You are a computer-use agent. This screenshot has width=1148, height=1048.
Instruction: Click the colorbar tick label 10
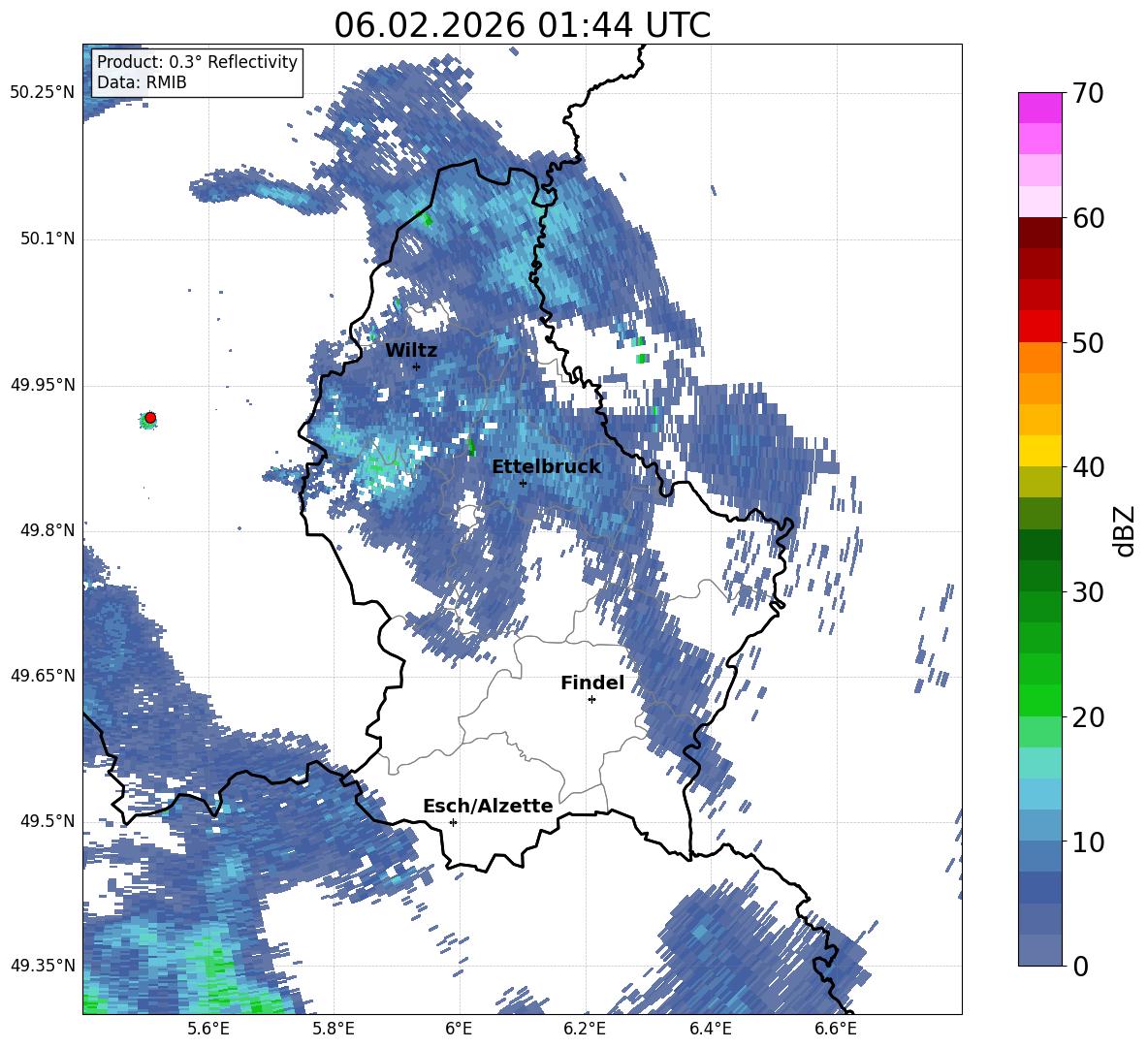1088,842
